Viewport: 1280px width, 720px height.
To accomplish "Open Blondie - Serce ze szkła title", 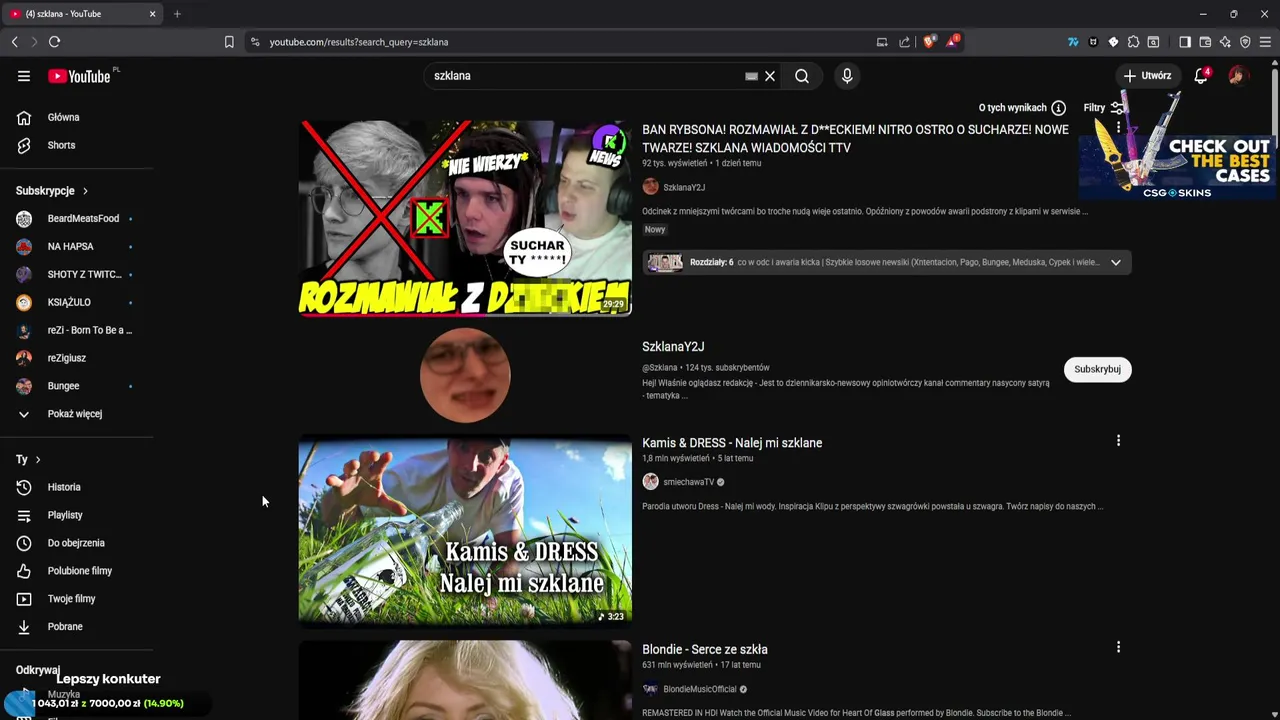I will pos(705,650).
